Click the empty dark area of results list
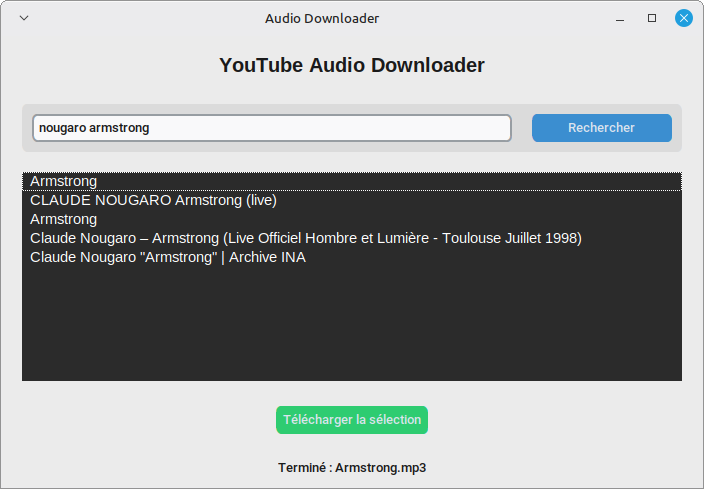The height and width of the screenshot is (489, 704). pos(352,325)
